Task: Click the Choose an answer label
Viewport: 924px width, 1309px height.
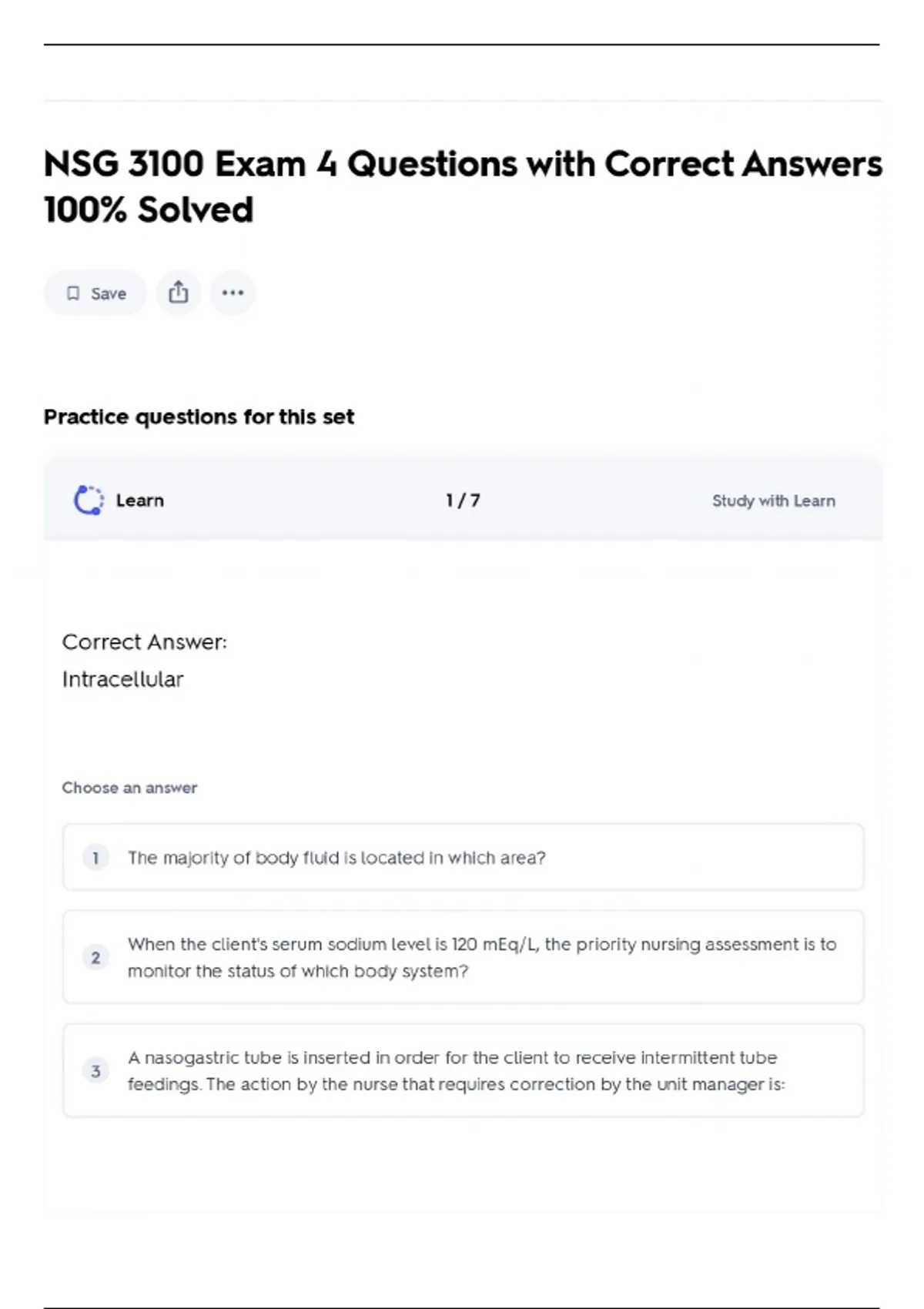Action: coord(129,788)
